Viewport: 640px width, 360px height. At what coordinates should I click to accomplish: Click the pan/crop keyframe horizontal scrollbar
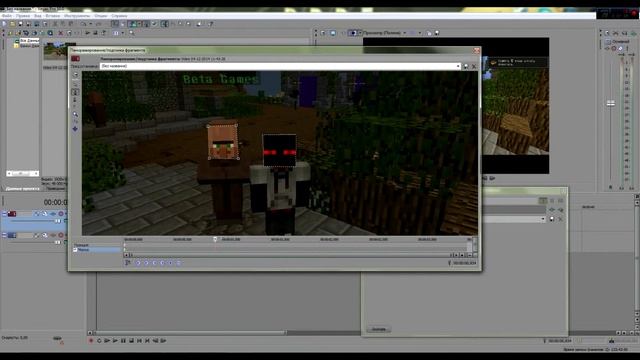290,255
